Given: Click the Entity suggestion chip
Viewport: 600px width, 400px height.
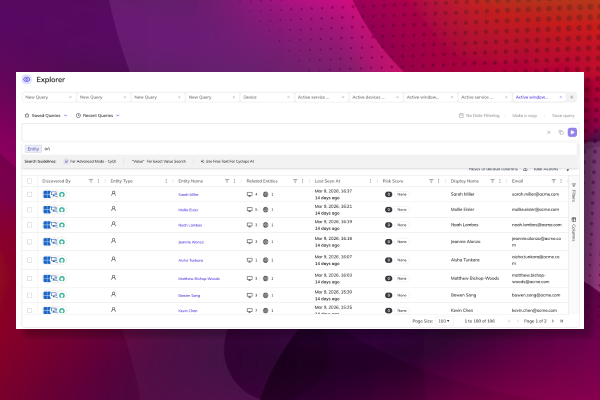Looking at the screenshot, I should click(33, 149).
